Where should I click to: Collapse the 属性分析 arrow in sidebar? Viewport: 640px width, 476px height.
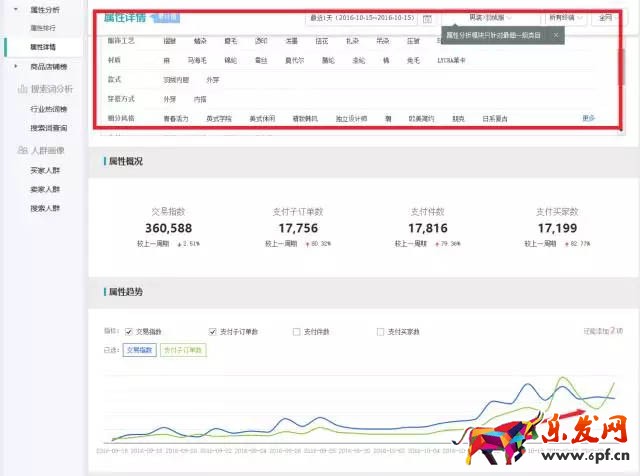point(16,9)
